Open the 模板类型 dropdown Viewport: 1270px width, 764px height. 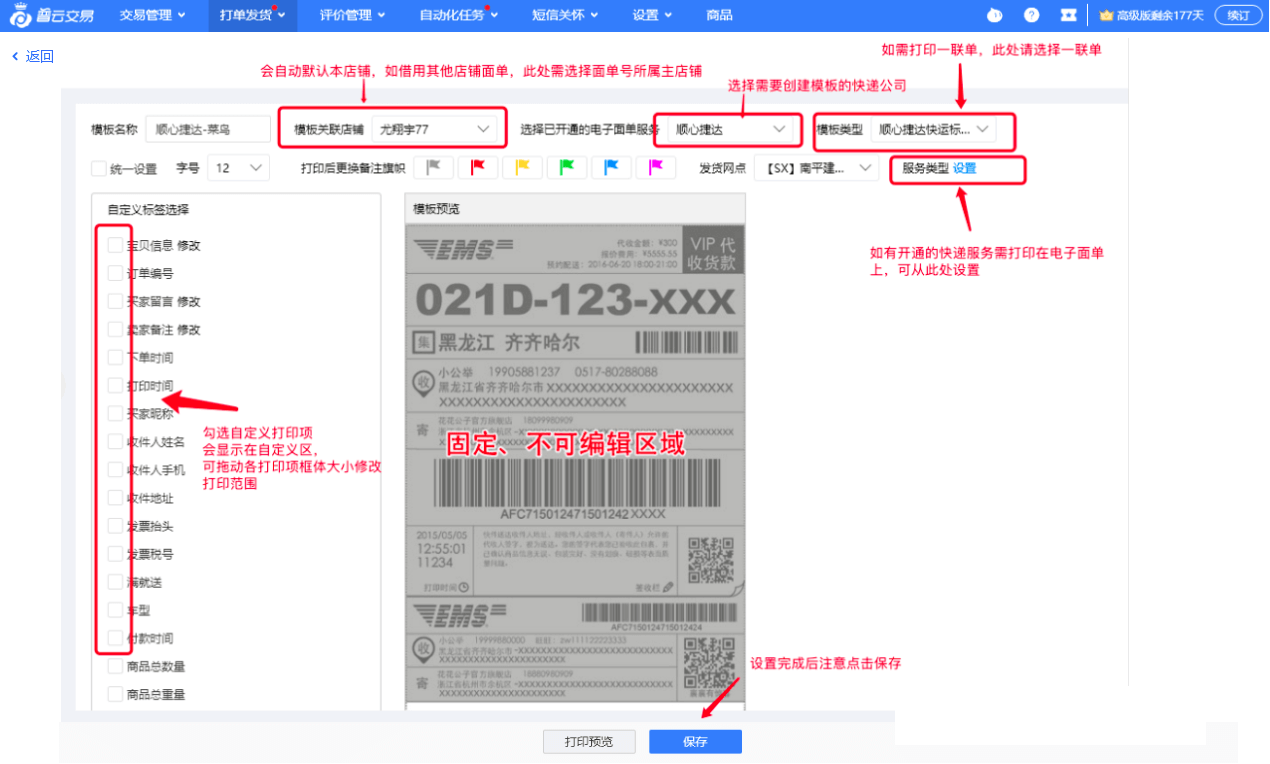tap(933, 129)
